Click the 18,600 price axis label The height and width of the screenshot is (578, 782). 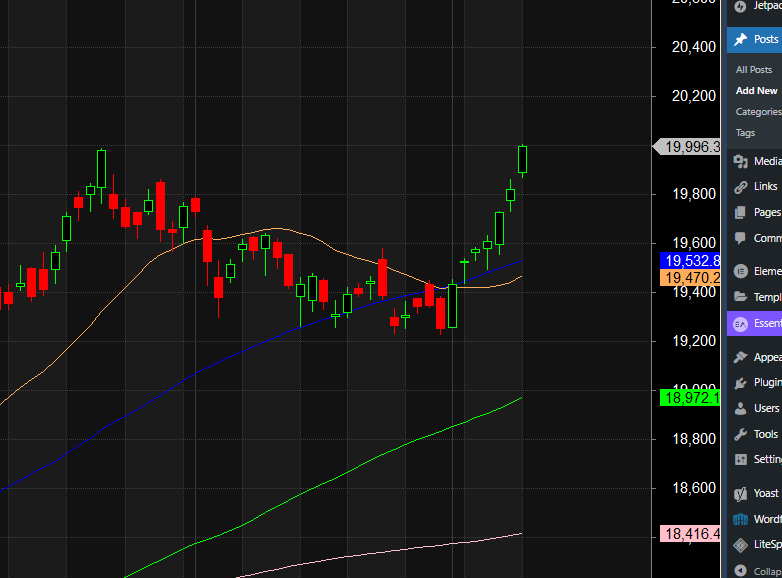point(694,488)
